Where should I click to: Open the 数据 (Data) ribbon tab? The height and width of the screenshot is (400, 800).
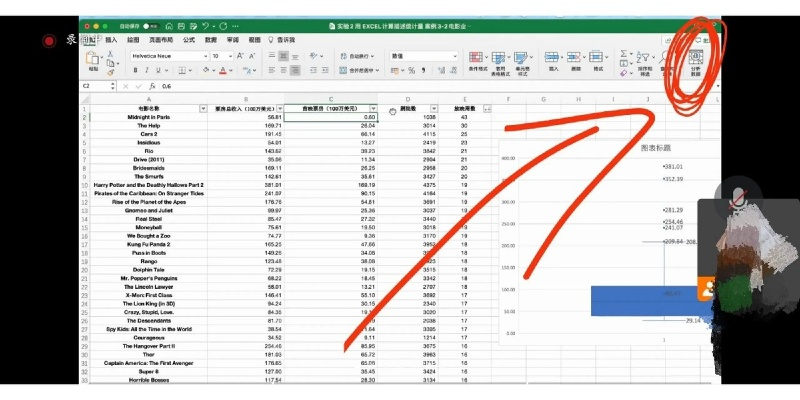[211, 40]
